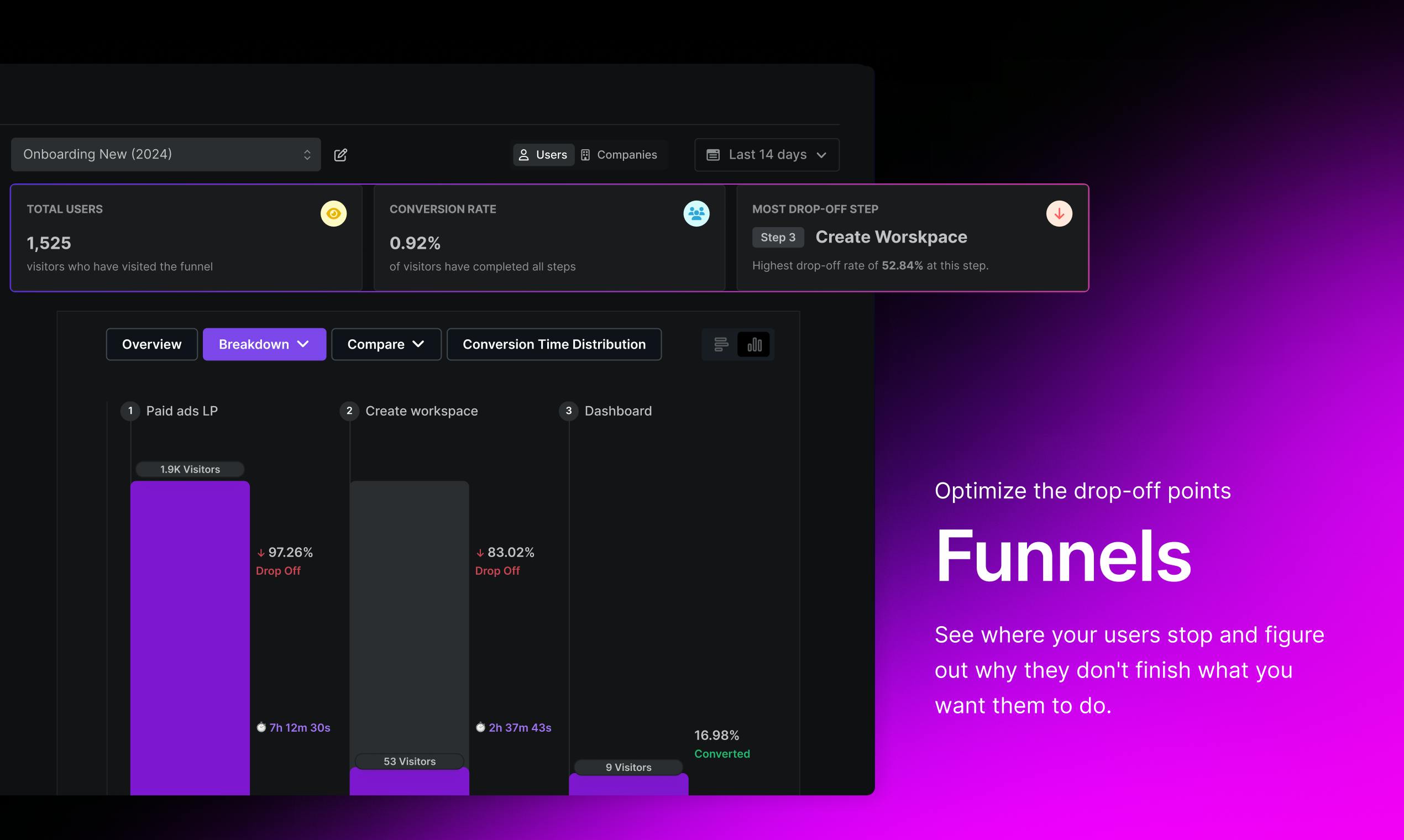Click the Optimize the drop-off points subtitle
The width and height of the screenshot is (1404, 840).
tap(1082, 491)
